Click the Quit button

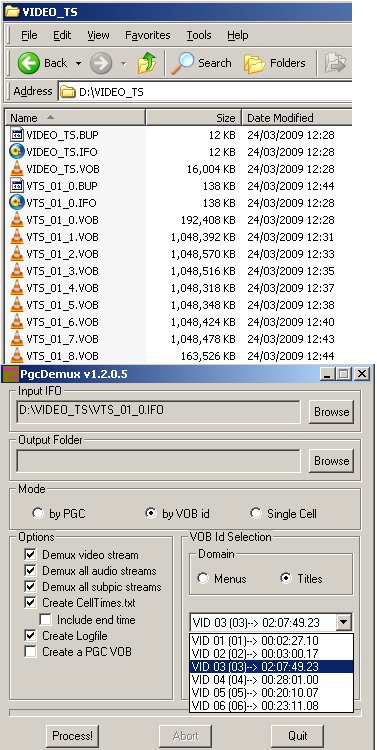click(298, 735)
